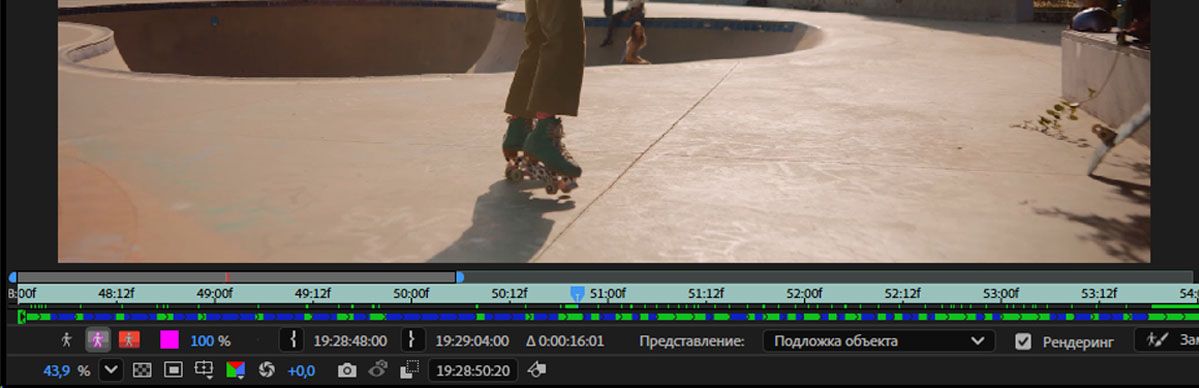Set out point with the right brace button
Screen dimensions: 1199x388
coord(412,340)
